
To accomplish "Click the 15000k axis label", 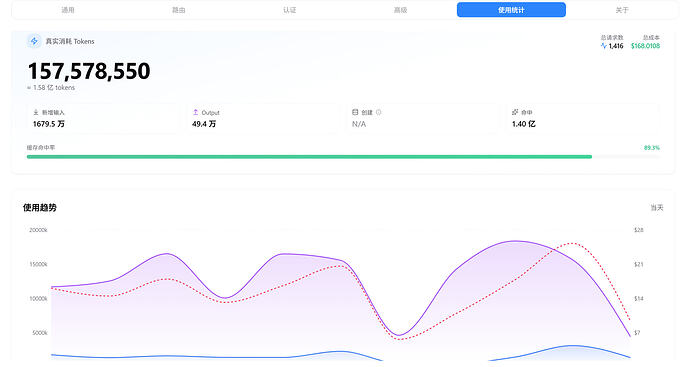I will coord(38,264).
